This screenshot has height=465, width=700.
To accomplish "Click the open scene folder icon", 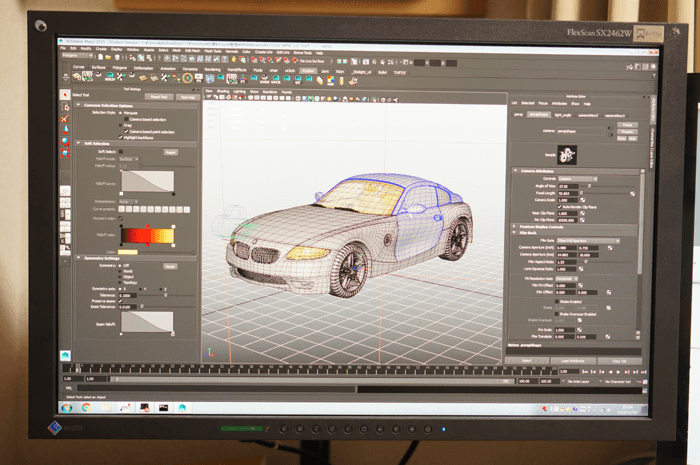I will click(x=108, y=58).
